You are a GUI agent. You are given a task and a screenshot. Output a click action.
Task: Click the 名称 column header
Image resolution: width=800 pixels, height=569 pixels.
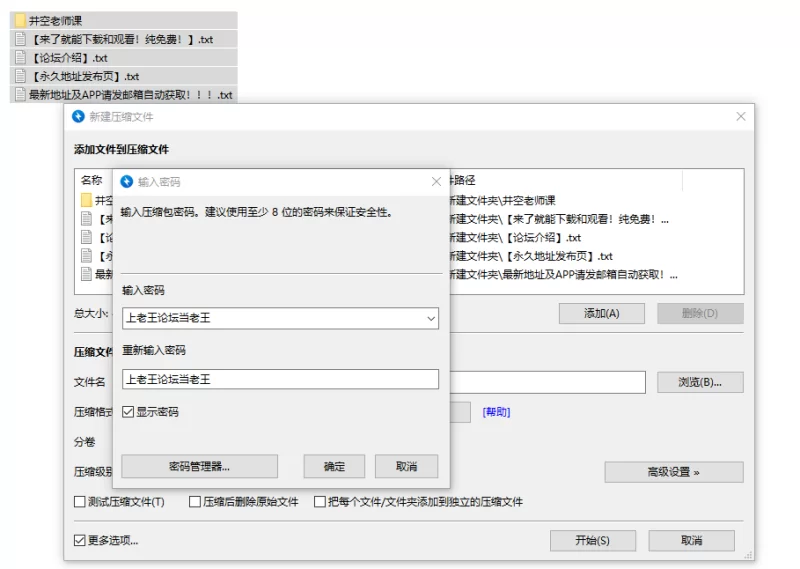pyautogui.click(x=91, y=180)
